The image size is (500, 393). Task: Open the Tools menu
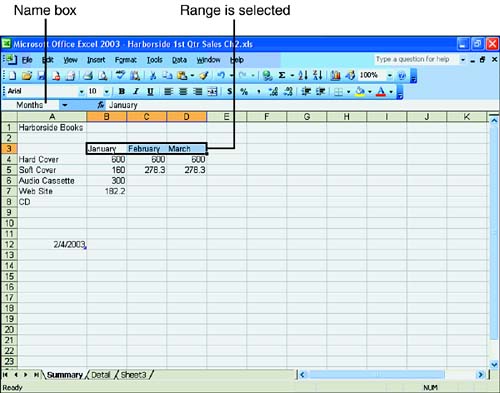155,60
